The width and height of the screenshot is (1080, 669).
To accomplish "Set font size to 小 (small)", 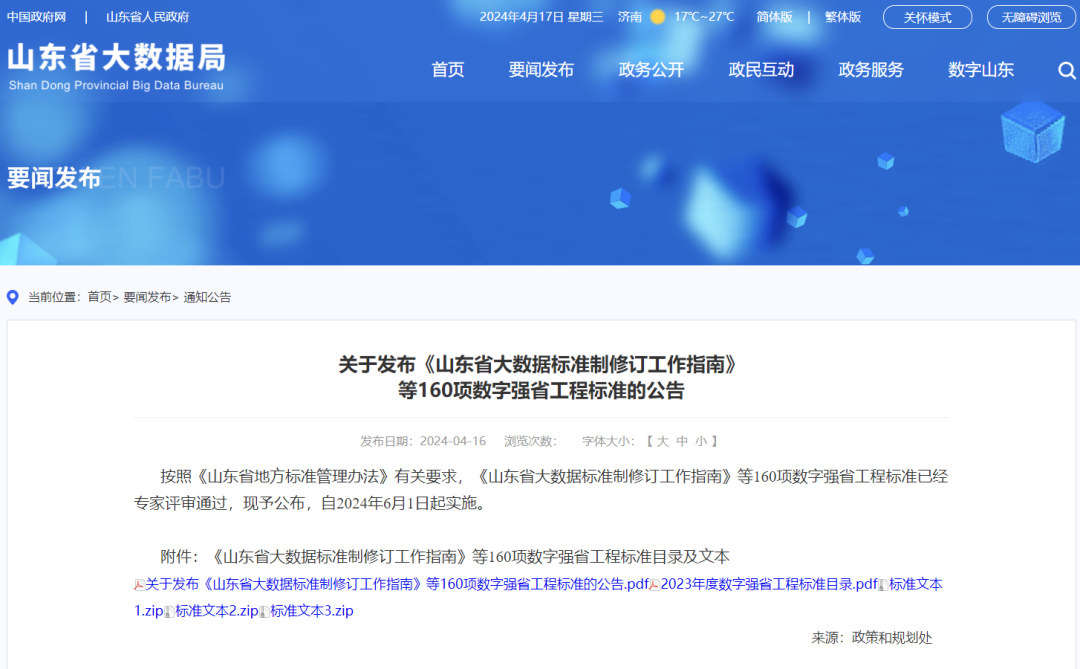I will (x=701, y=441).
